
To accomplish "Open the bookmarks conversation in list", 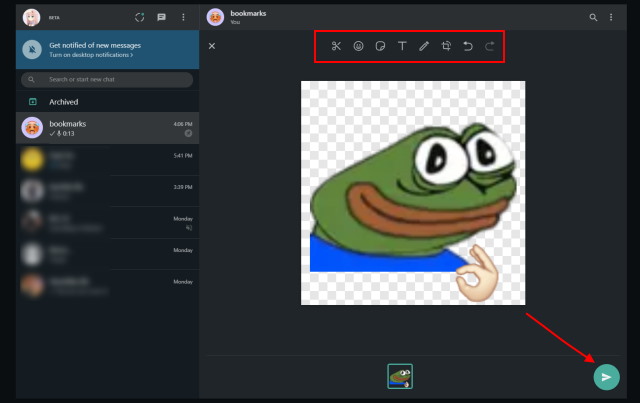I will point(107,128).
